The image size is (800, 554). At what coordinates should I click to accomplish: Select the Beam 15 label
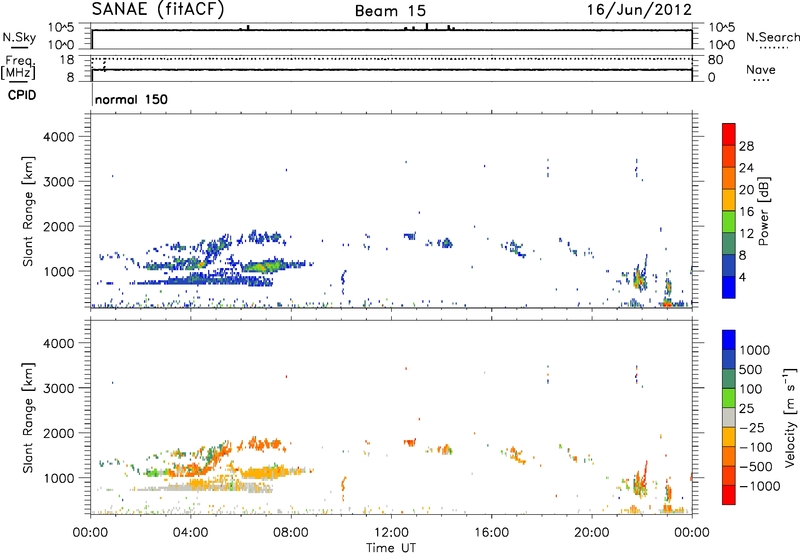click(390, 11)
